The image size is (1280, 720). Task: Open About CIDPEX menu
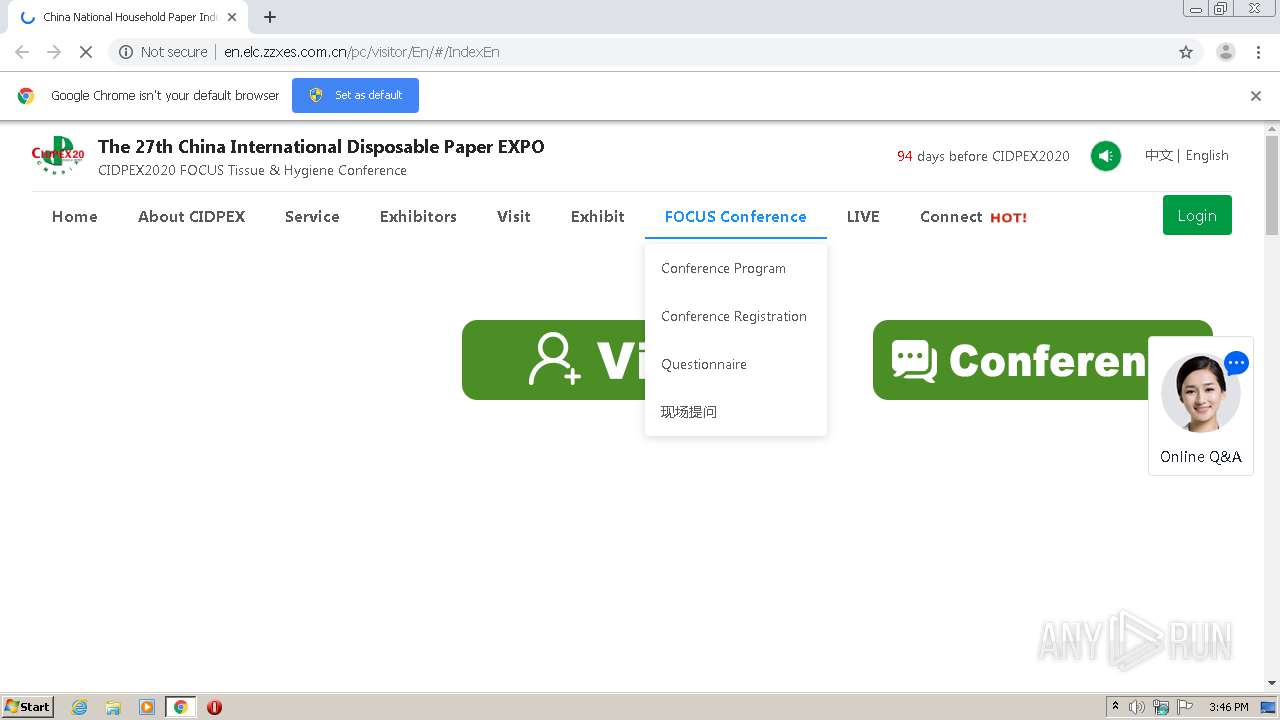coord(191,216)
